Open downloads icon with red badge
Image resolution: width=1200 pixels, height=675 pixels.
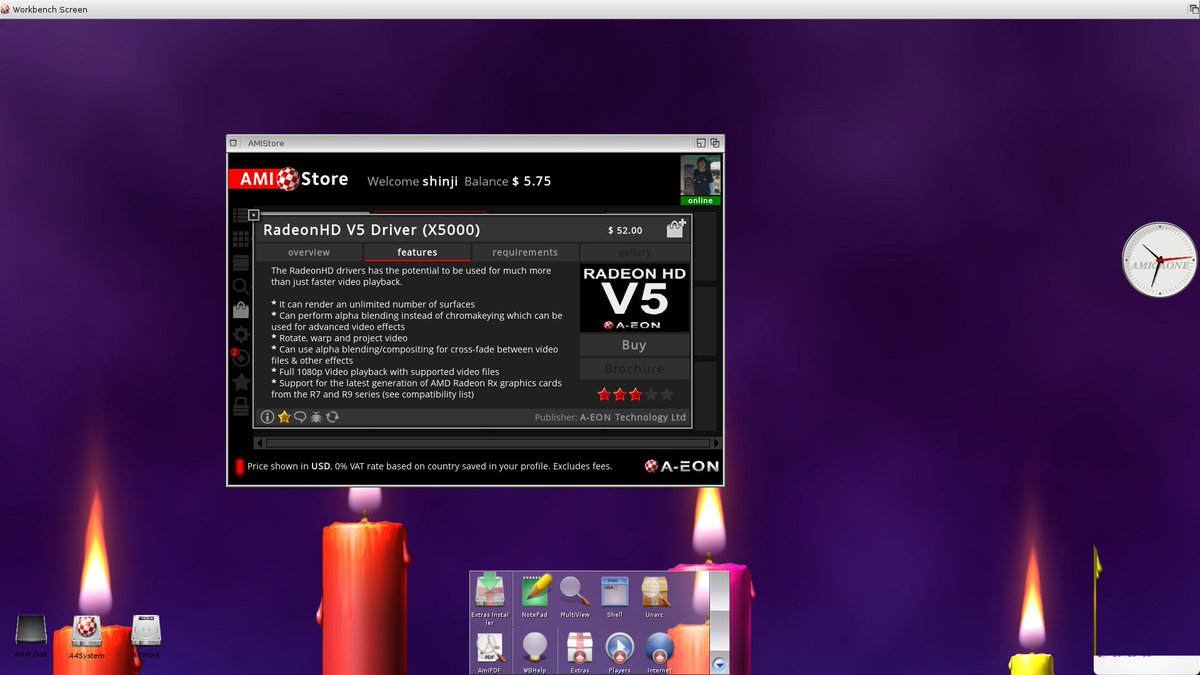pos(240,358)
